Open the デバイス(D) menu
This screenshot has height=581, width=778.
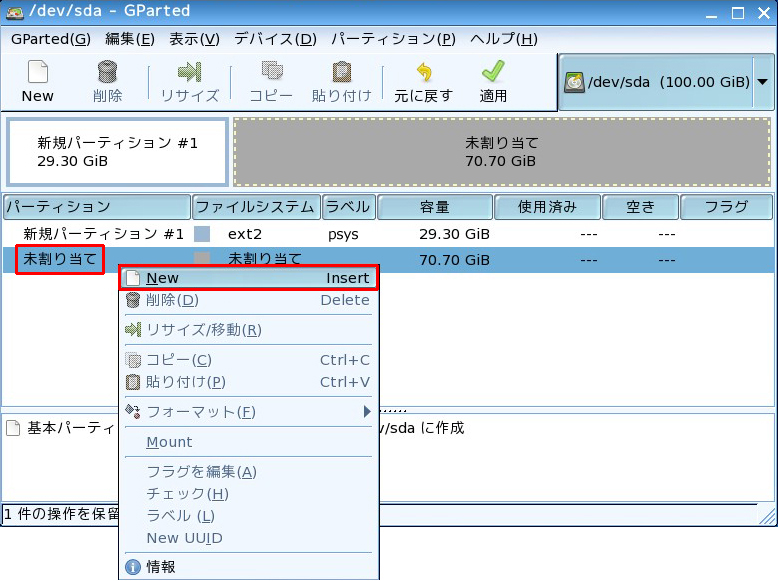point(275,39)
